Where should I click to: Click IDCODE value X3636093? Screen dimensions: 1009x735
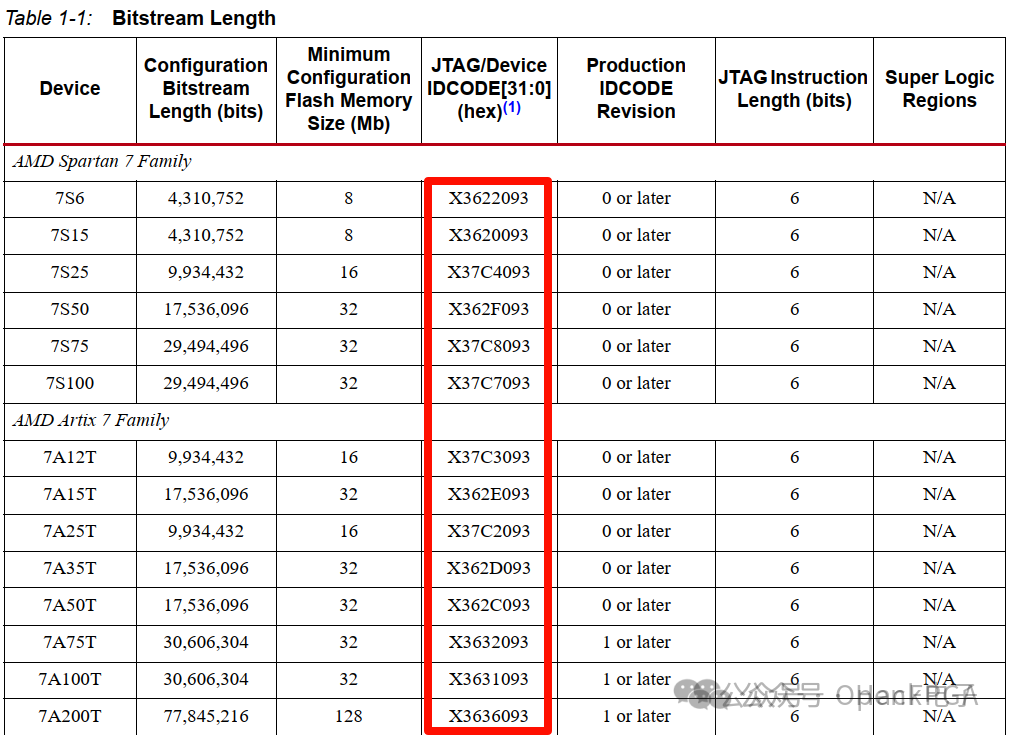(488, 716)
